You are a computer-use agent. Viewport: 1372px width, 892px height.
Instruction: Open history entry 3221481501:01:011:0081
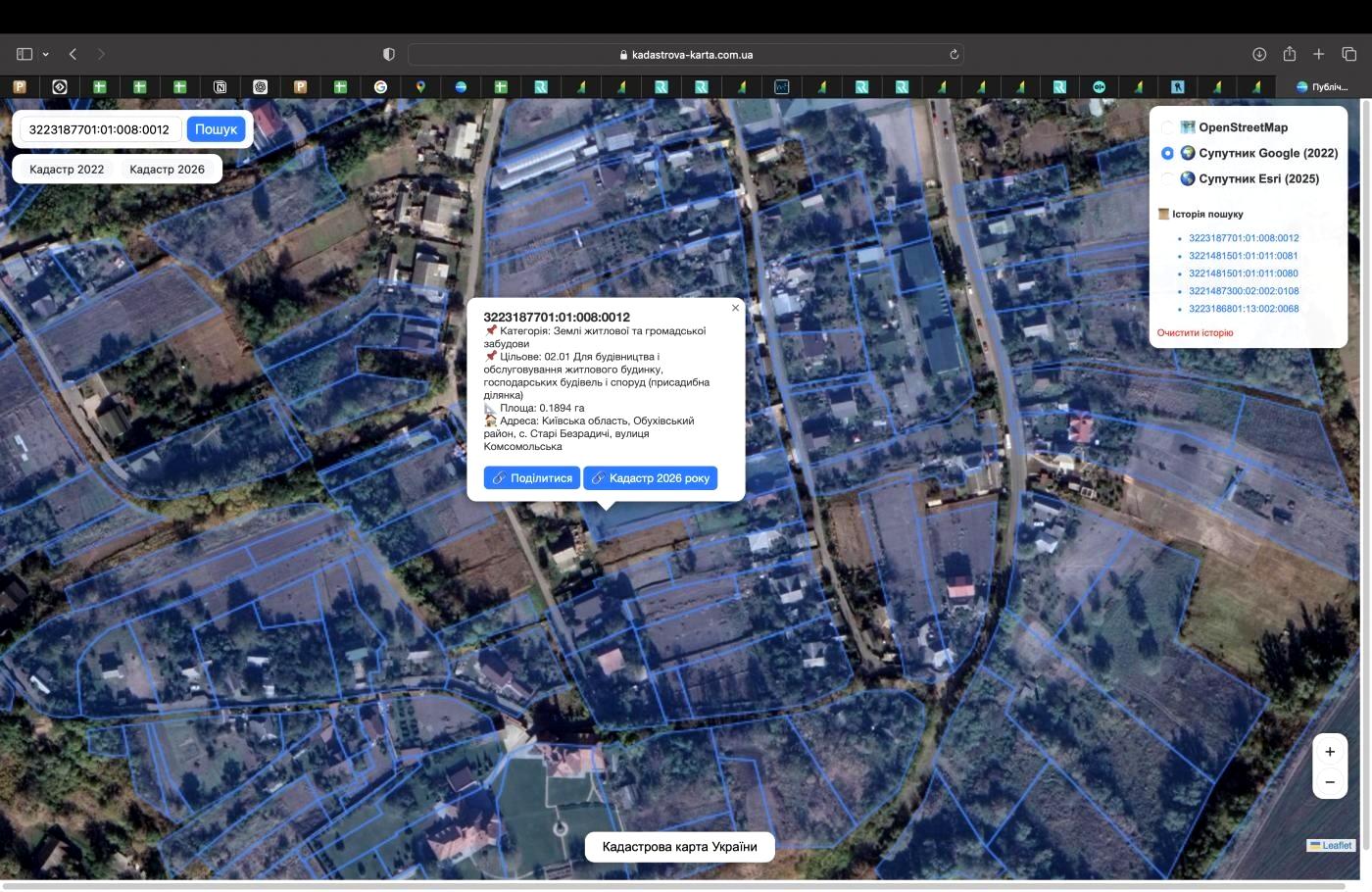coord(1243,256)
